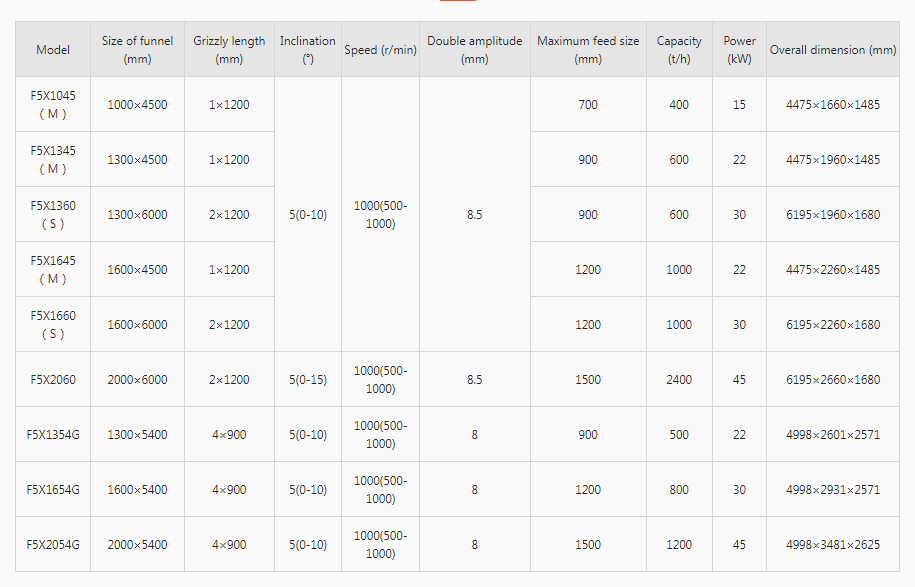915x587 pixels.
Task: Select the 4475×1660×1485 dimension cell
Action: click(x=832, y=105)
